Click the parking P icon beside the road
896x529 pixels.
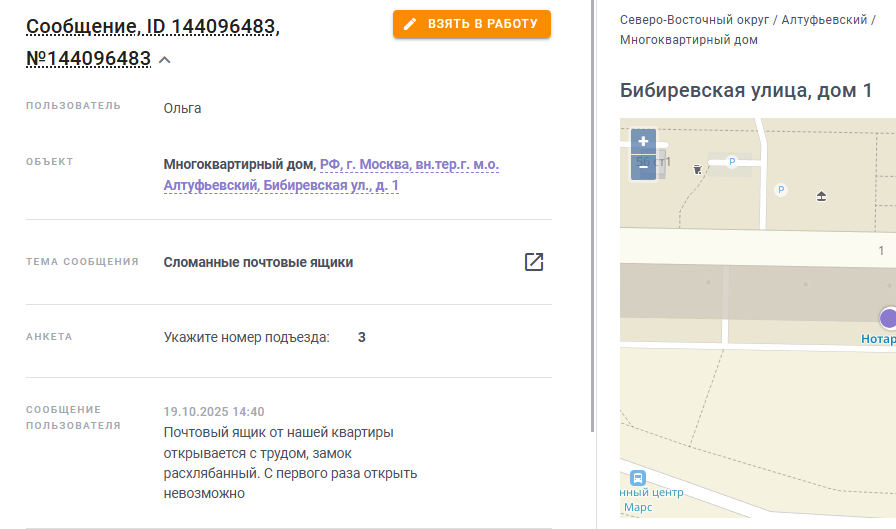point(781,190)
